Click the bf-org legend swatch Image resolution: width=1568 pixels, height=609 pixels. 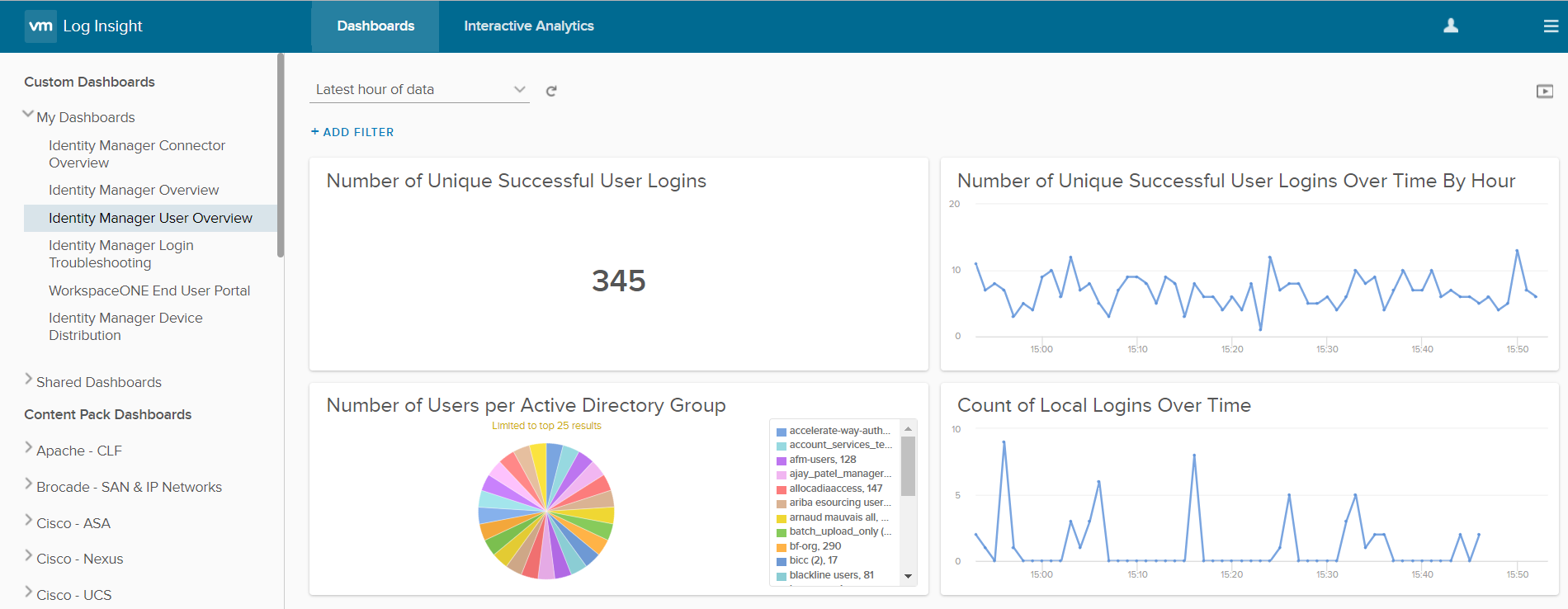[781, 547]
